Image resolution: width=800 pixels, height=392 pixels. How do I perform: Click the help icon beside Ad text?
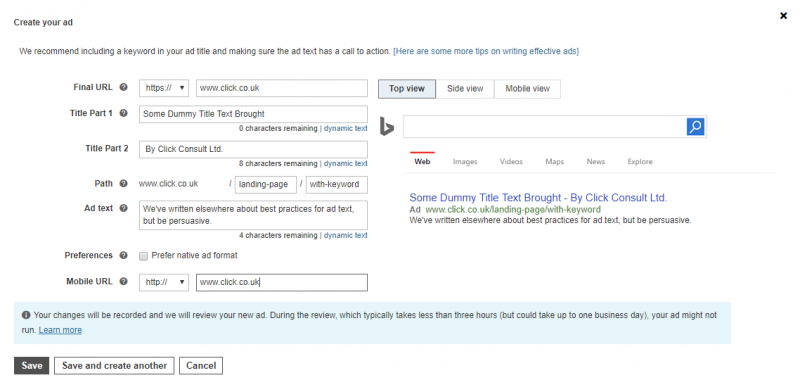pos(123,208)
